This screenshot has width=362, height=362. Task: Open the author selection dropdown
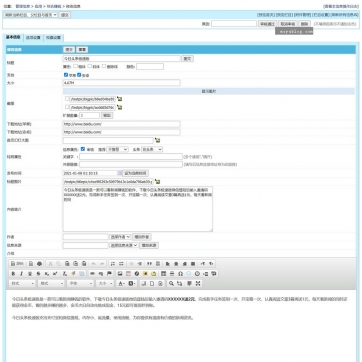(120, 237)
